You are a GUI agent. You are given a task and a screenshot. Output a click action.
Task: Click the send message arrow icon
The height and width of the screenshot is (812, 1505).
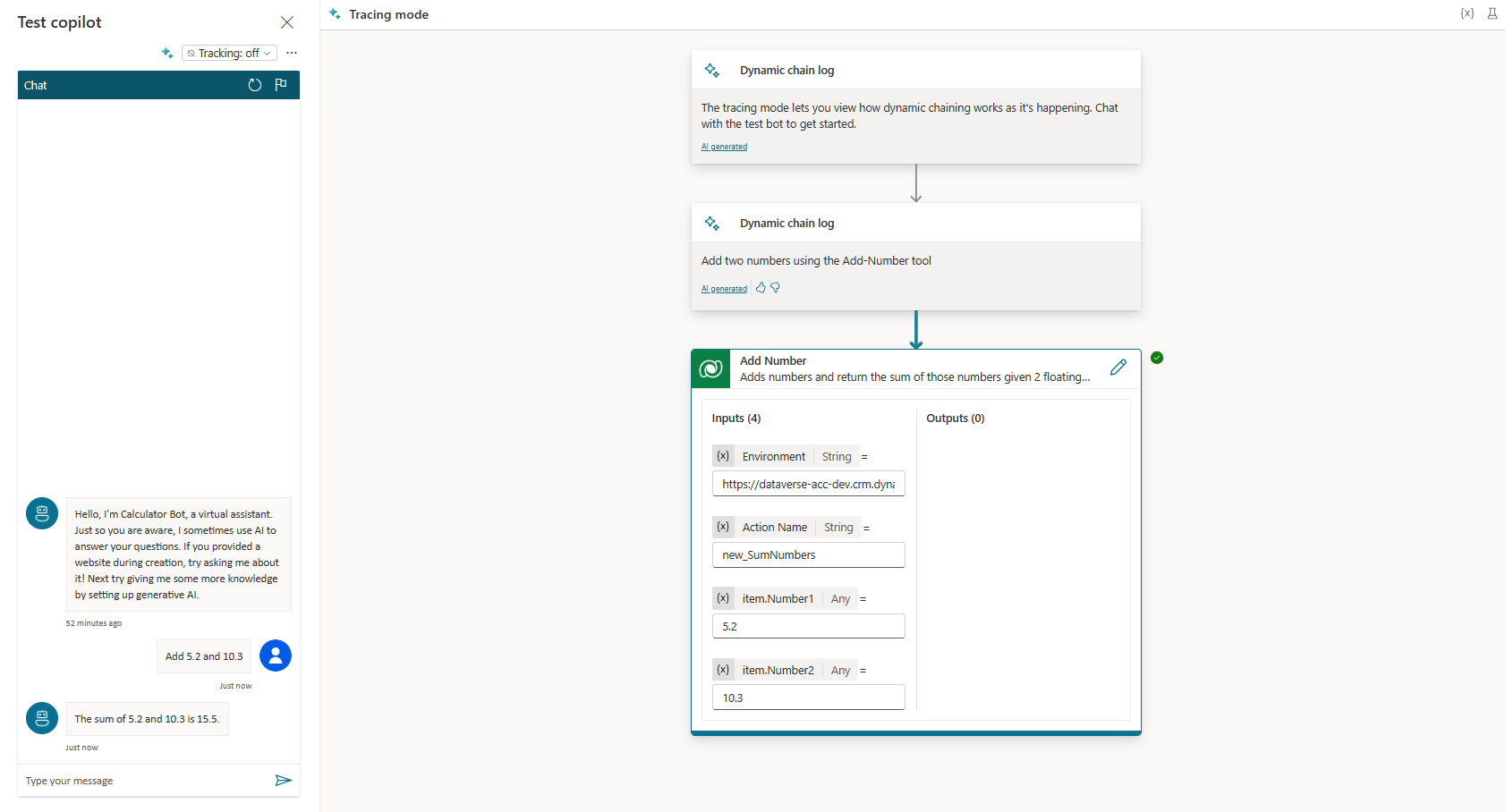click(x=284, y=781)
